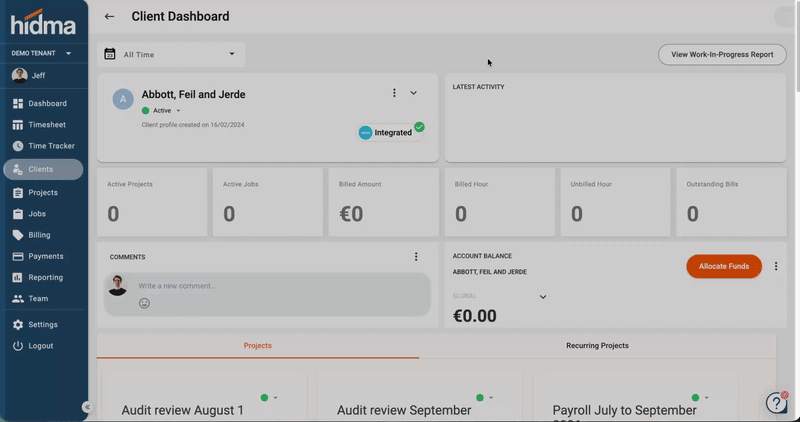Screen dimensions: 800x422
Task: Click the €0.00 account balance value
Action: [474, 316]
